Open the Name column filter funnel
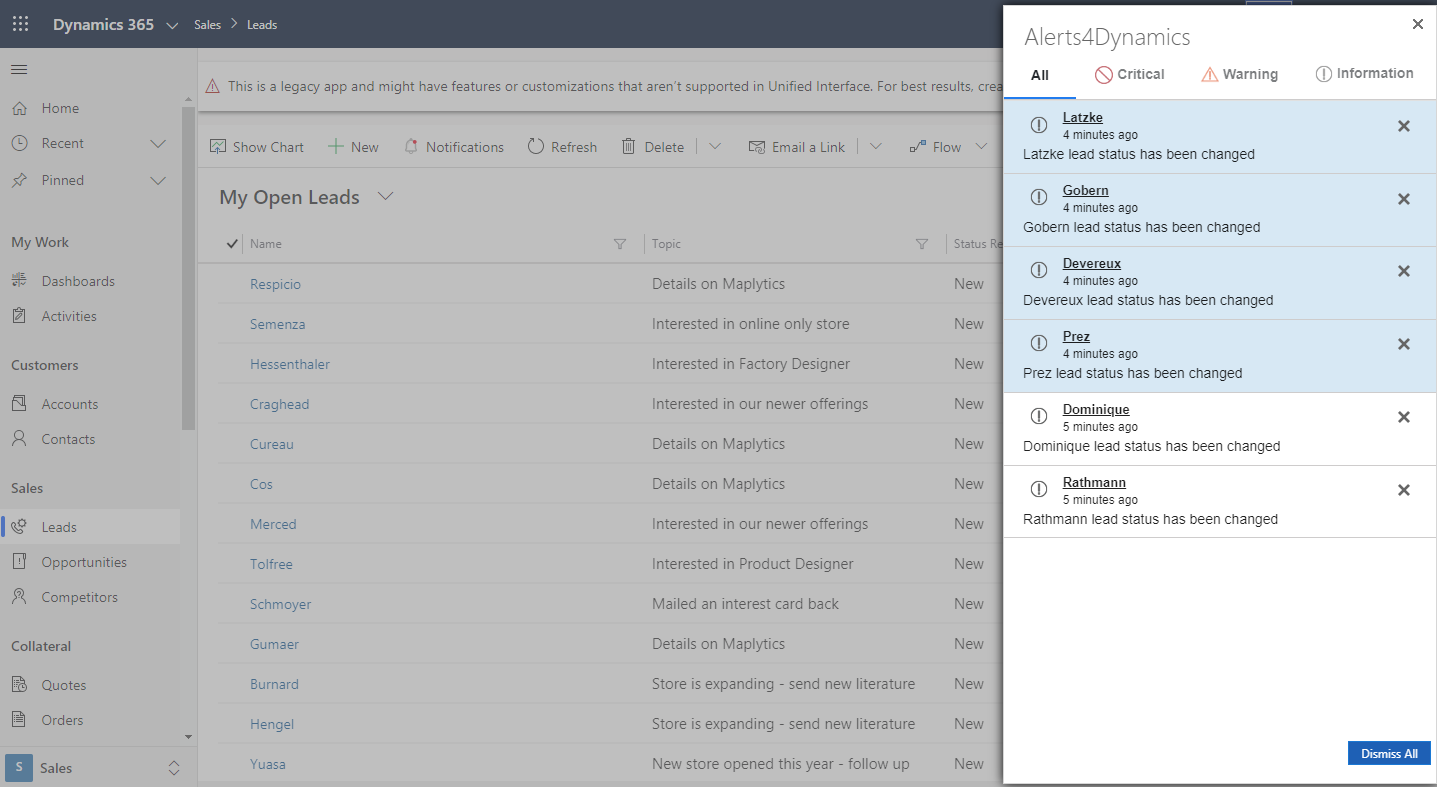 tap(619, 244)
